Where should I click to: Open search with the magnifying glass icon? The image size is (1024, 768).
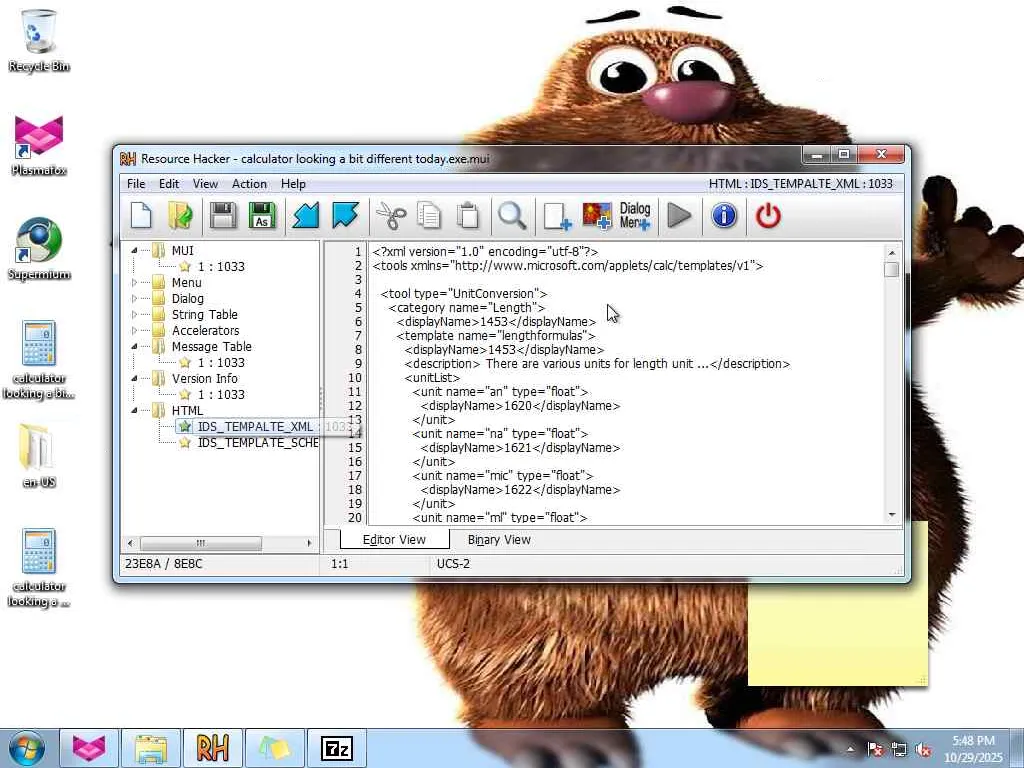(x=512, y=216)
